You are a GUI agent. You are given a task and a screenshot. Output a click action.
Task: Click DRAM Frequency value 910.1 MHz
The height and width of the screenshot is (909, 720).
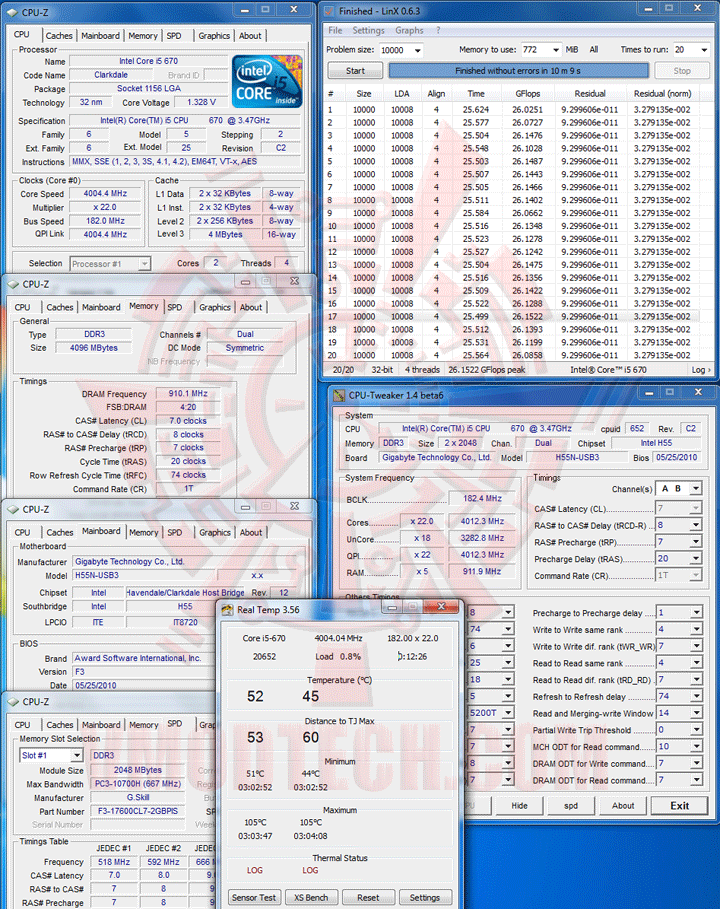pos(188,394)
